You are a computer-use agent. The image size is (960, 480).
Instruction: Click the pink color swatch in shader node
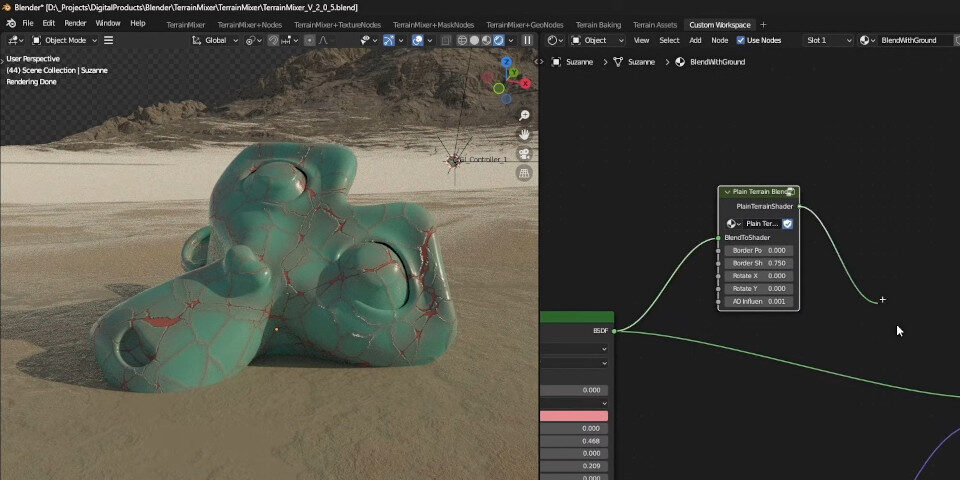click(574, 416)
